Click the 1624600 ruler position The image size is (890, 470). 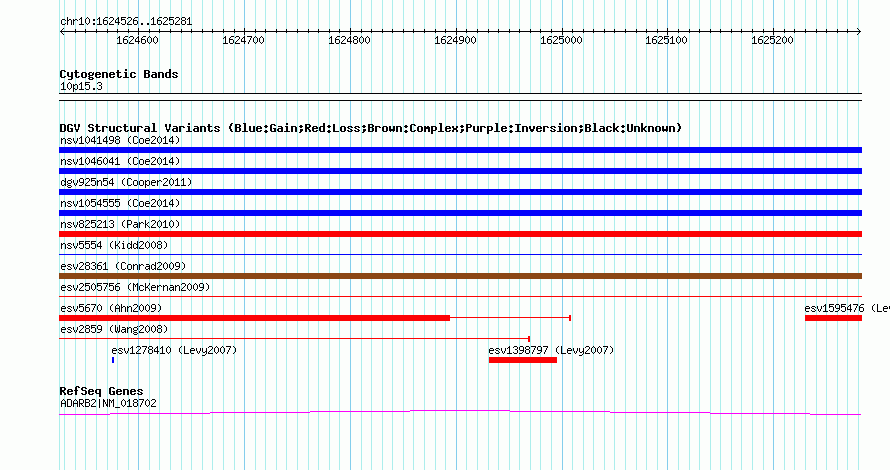pyautogui.click(x=137, y=40)
